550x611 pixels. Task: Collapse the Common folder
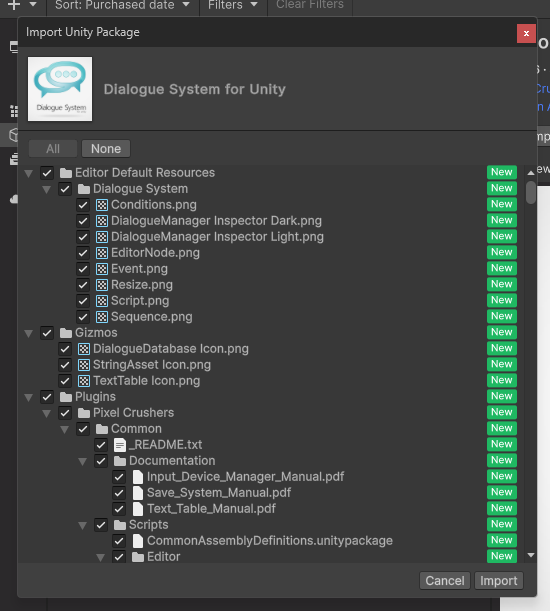(x=64, y=429)
